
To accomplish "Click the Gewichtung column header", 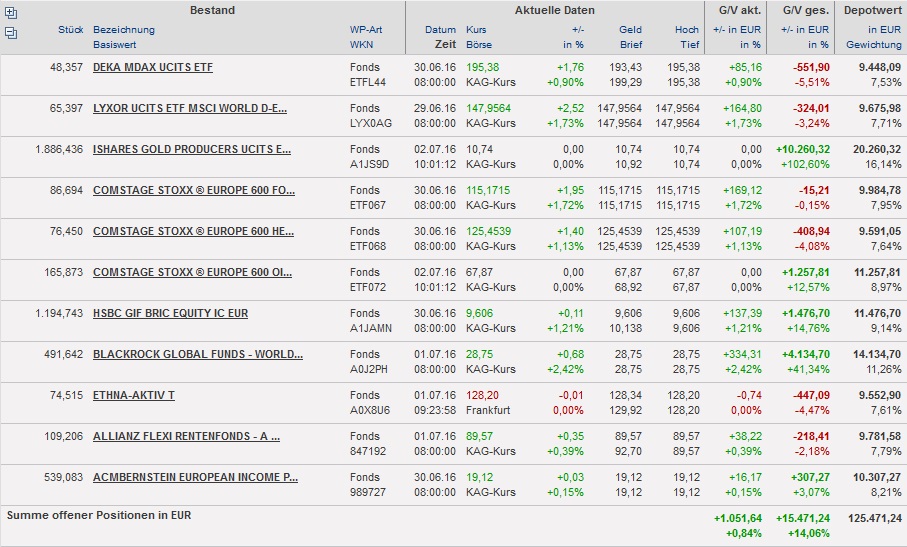I will 873,45.
